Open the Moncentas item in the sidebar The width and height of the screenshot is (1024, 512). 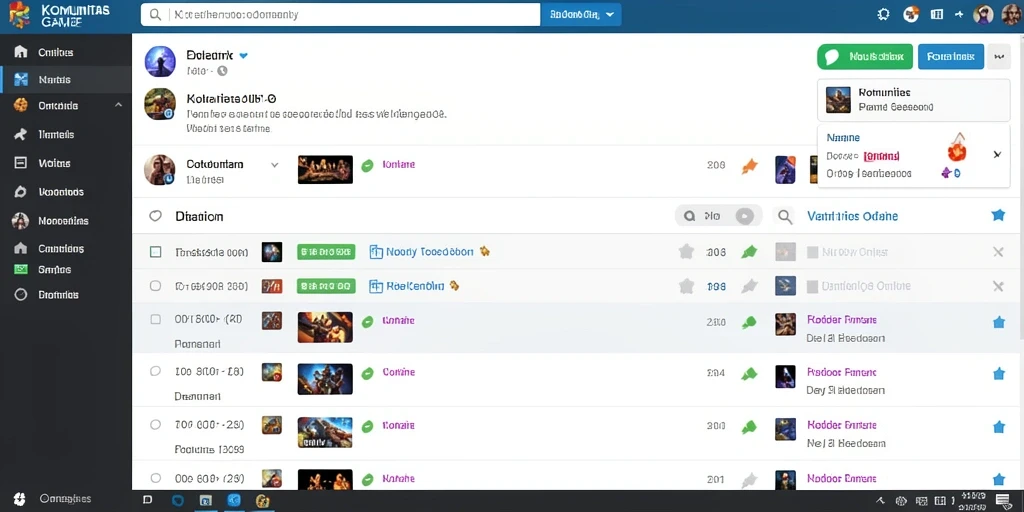tap(65, 221)
